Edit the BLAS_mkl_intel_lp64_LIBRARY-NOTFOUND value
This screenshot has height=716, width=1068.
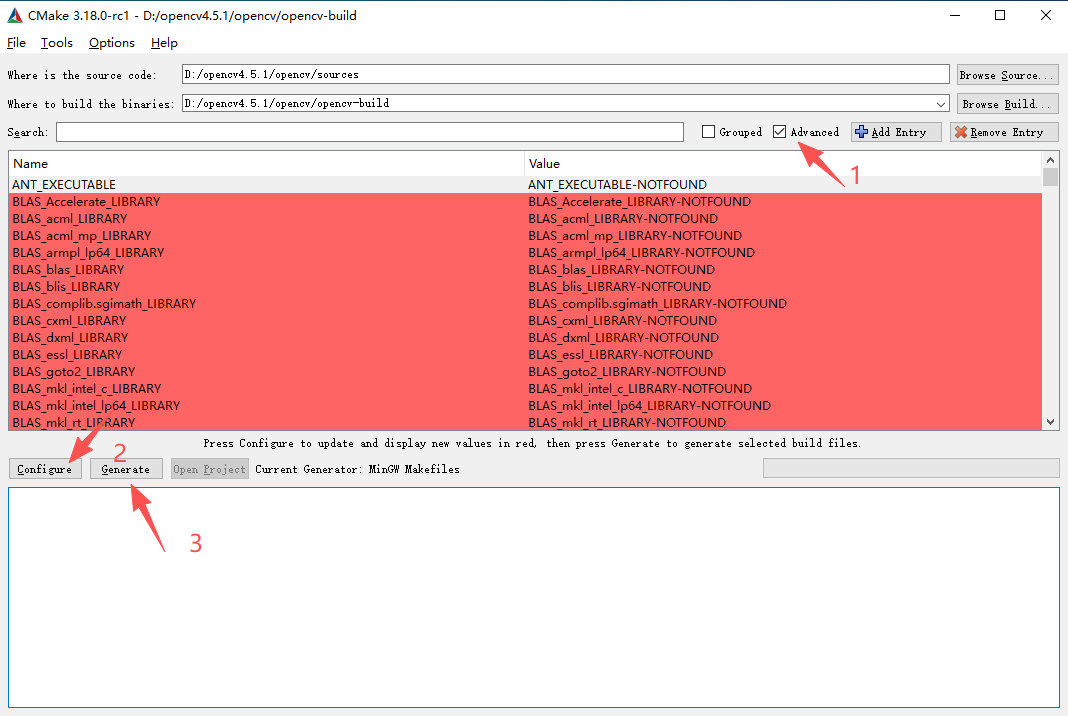pyautogui.click(x=649, y=406)
